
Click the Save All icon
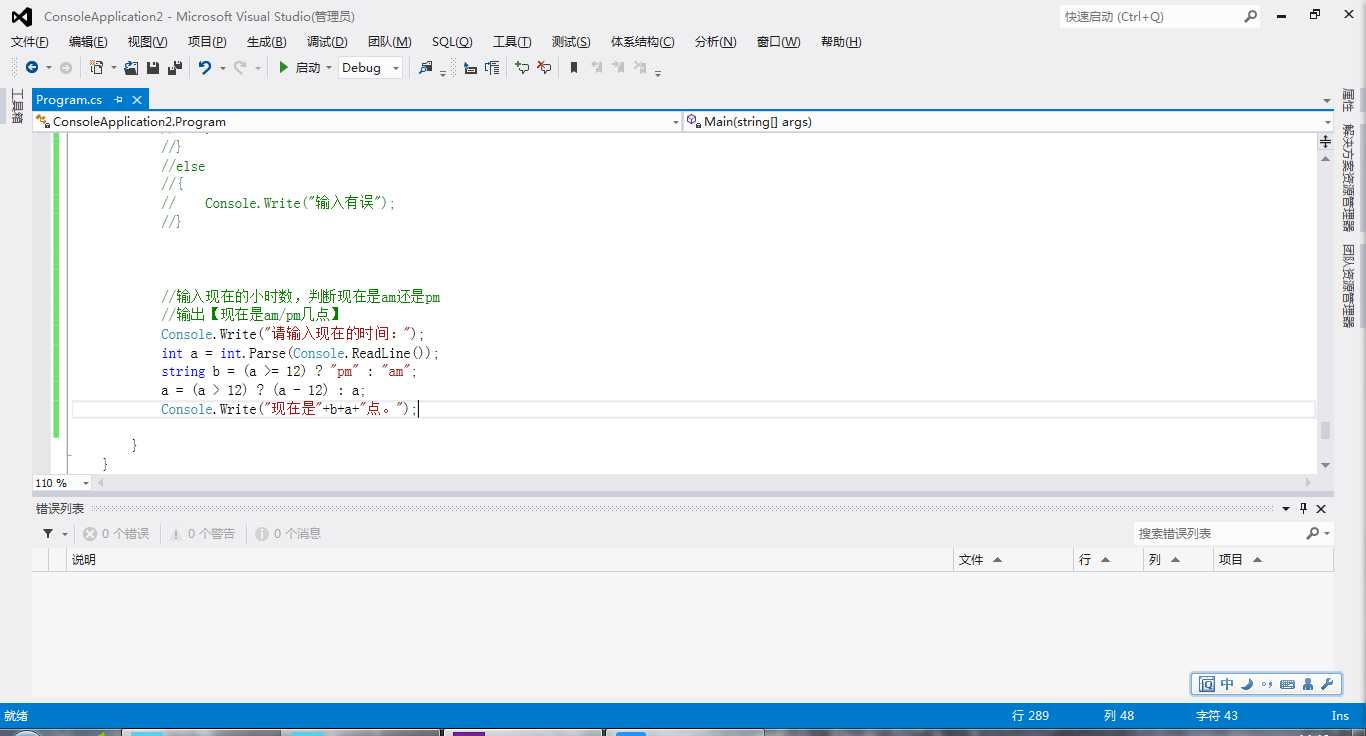point(175,68)
